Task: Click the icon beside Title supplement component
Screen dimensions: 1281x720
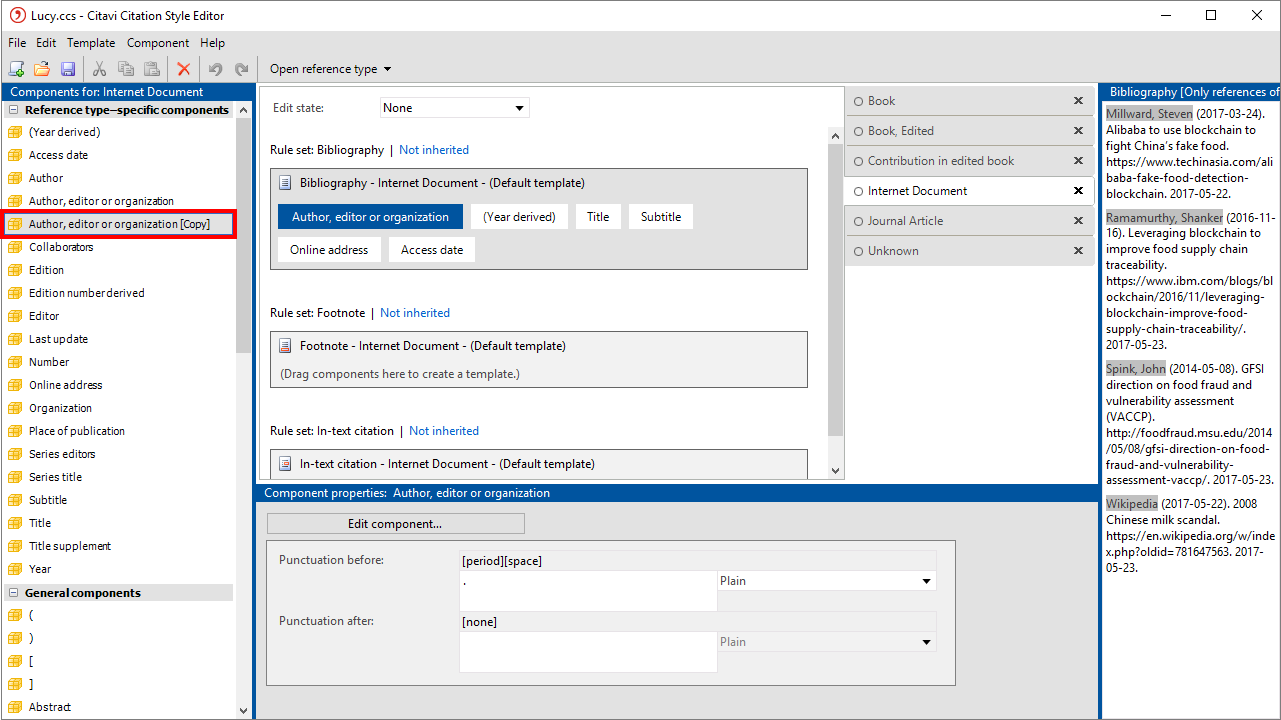Action: [x=14, y=546]
